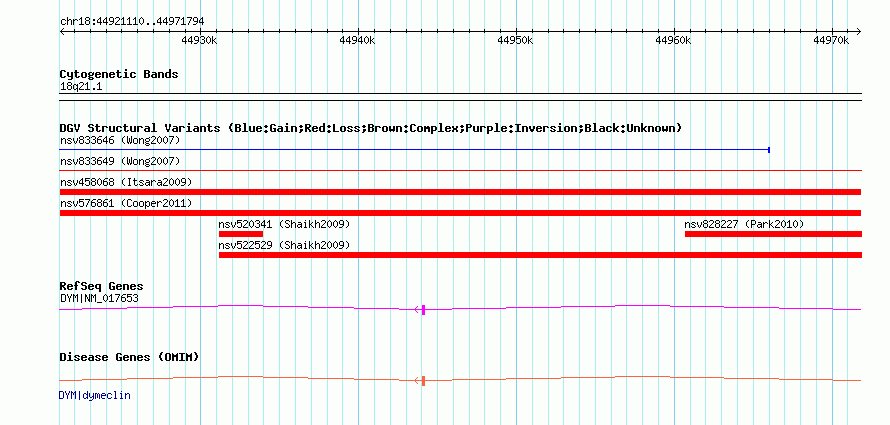Click the red loss bar of nsv828227
Viewport: 890px width, 425px height.
pos(773,234)
